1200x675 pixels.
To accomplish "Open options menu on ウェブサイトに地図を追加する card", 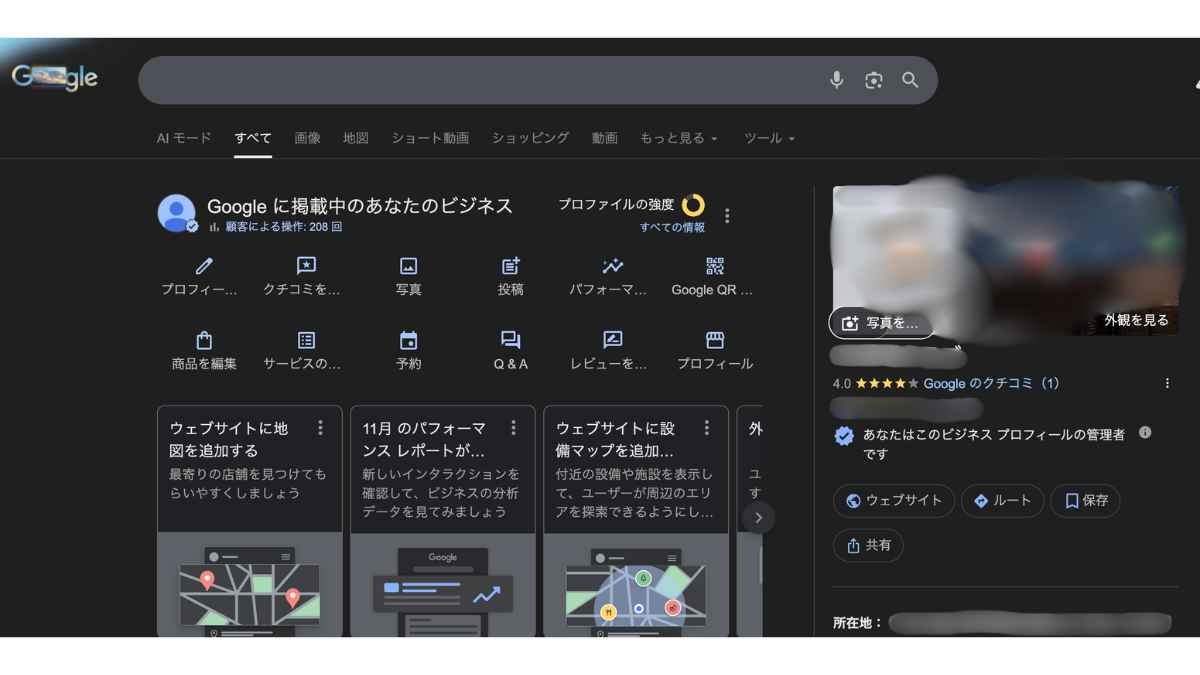I will tap(320, 428).
